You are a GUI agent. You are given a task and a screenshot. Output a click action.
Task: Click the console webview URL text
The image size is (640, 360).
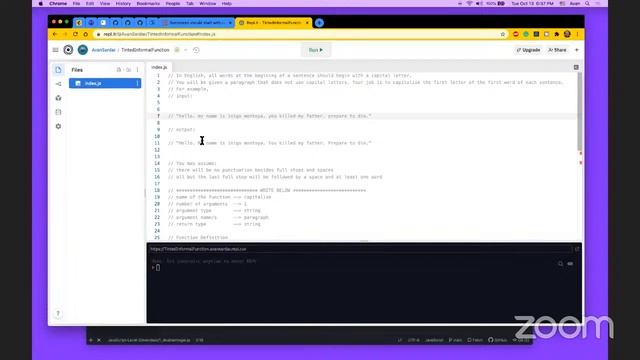(198, 249)
